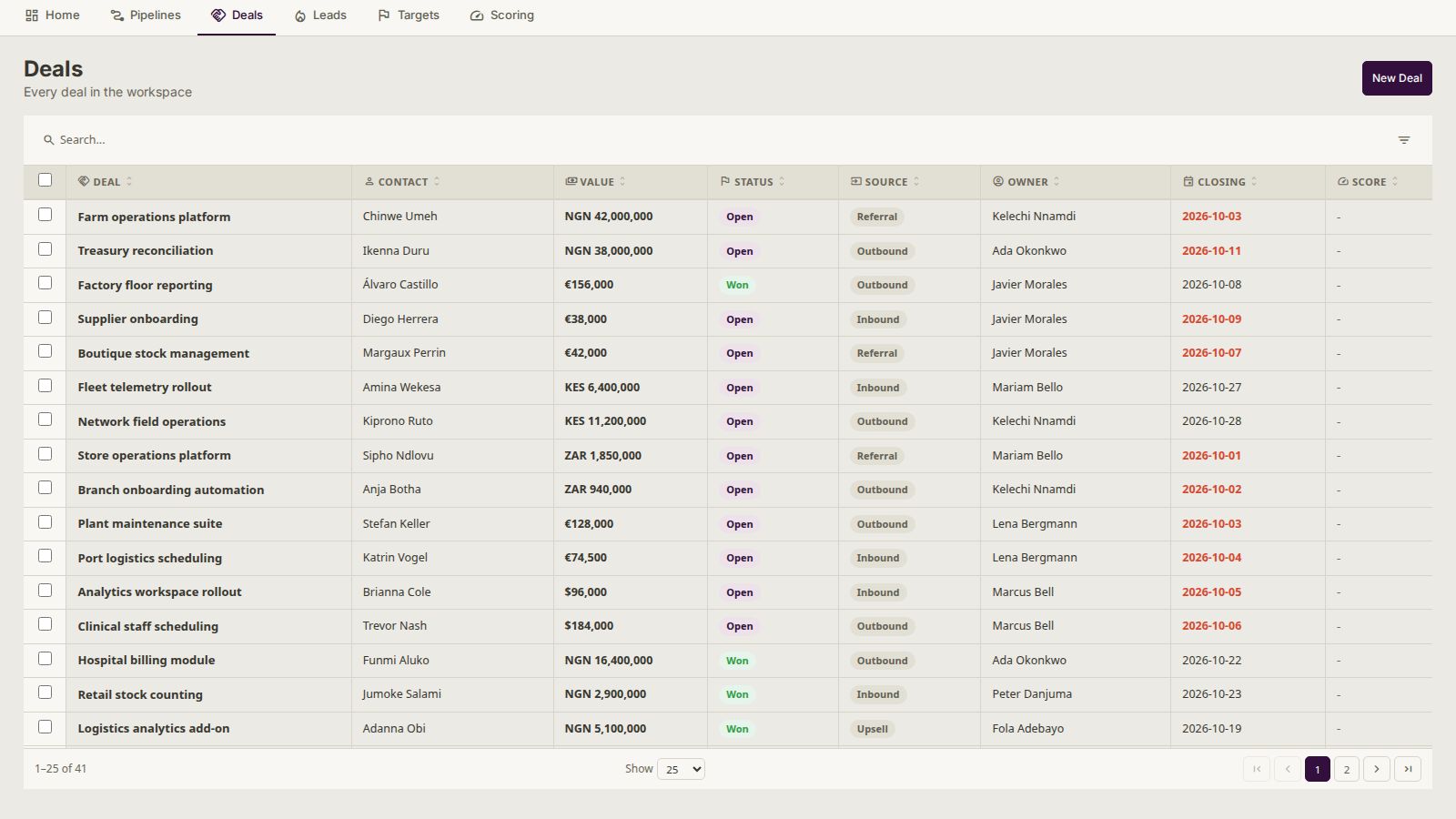The width and height of the screenshot is (1456, 819).
Task: Switch to the Leads tab
Action: click(x=320, y=15)
